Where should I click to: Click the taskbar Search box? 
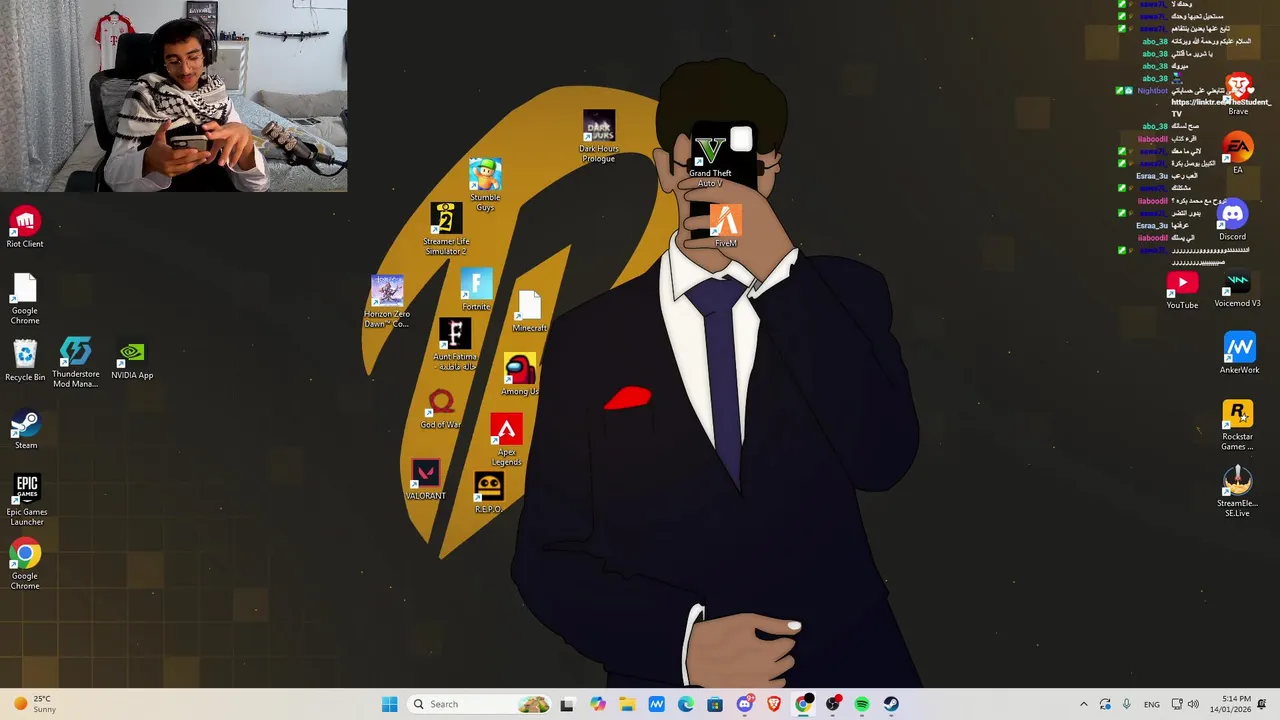[481, 704]
